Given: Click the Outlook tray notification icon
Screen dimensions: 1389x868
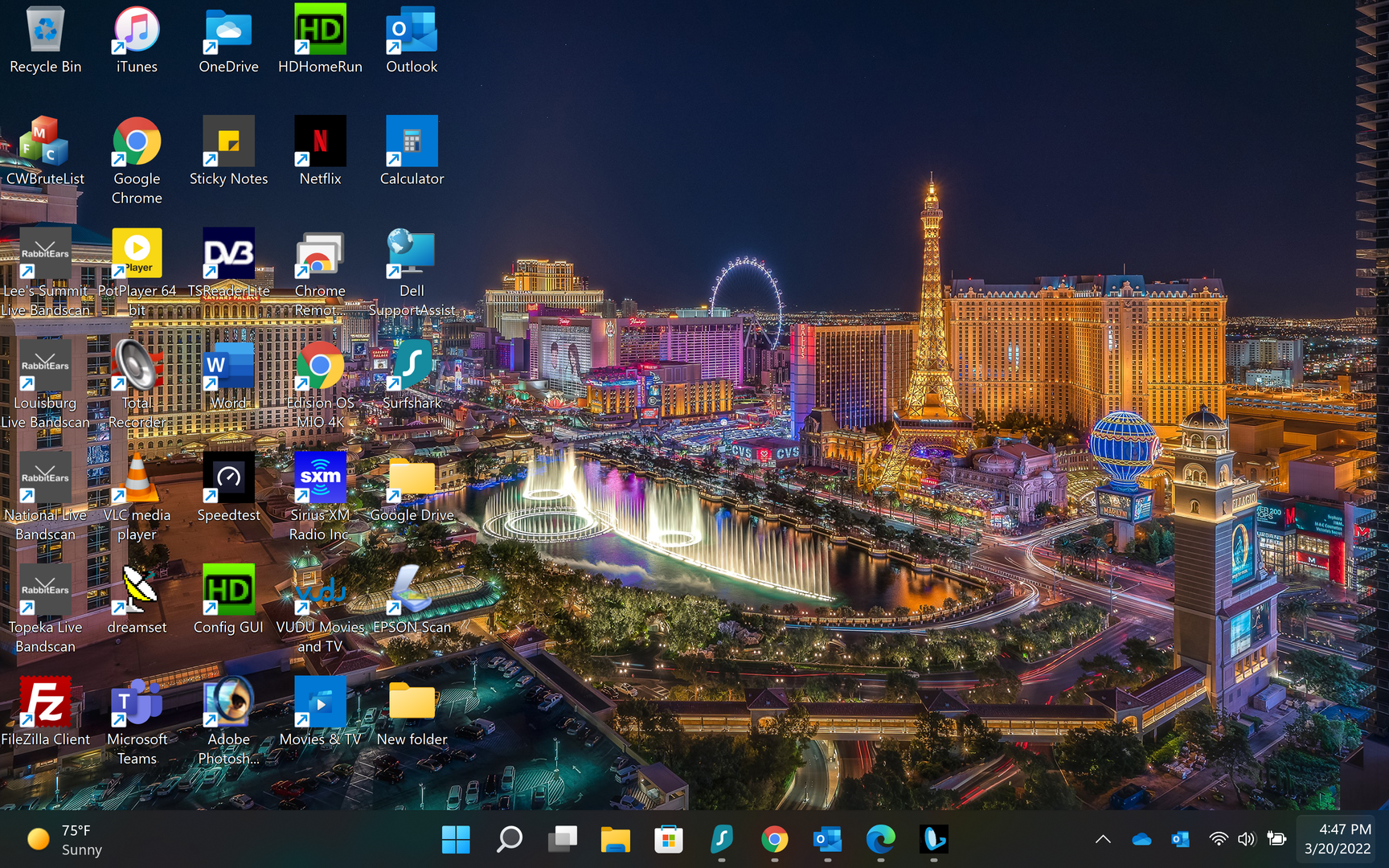Looking at the screenshot, I should (1180, 840).
